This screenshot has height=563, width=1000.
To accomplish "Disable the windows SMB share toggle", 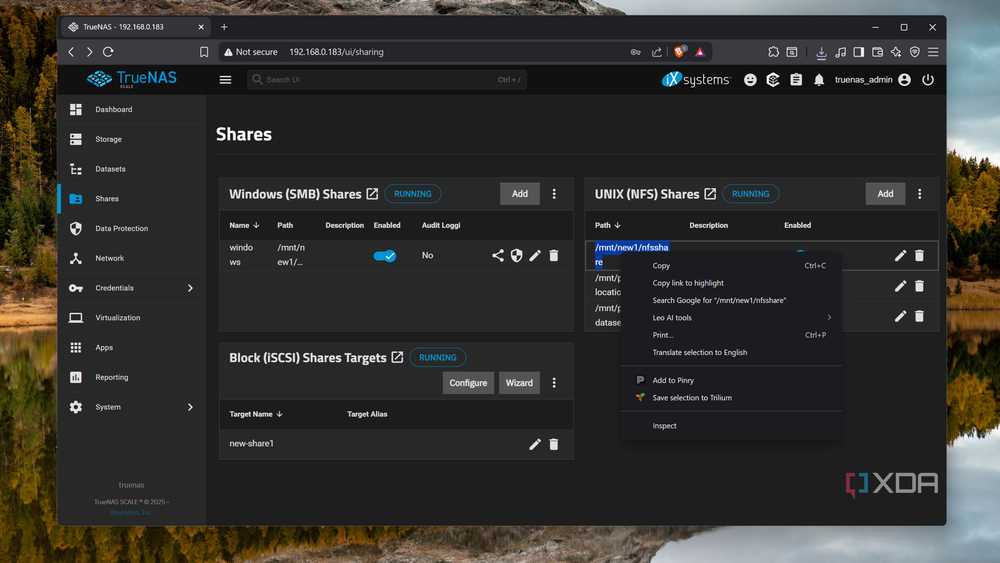I will (385, 256).
